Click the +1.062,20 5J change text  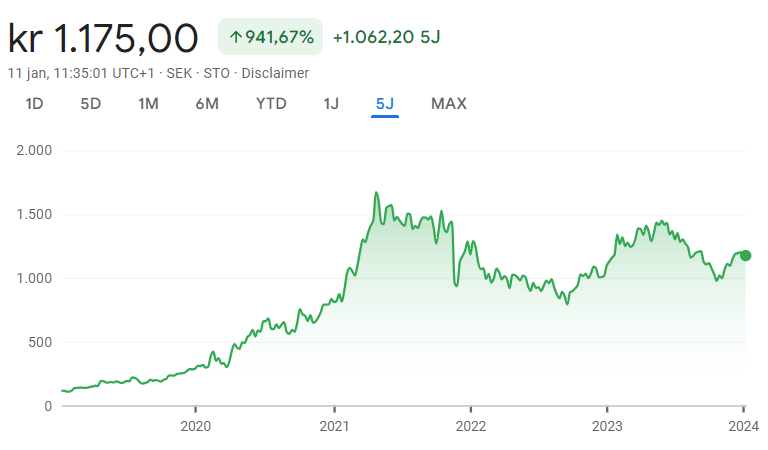tap(386, 37)
